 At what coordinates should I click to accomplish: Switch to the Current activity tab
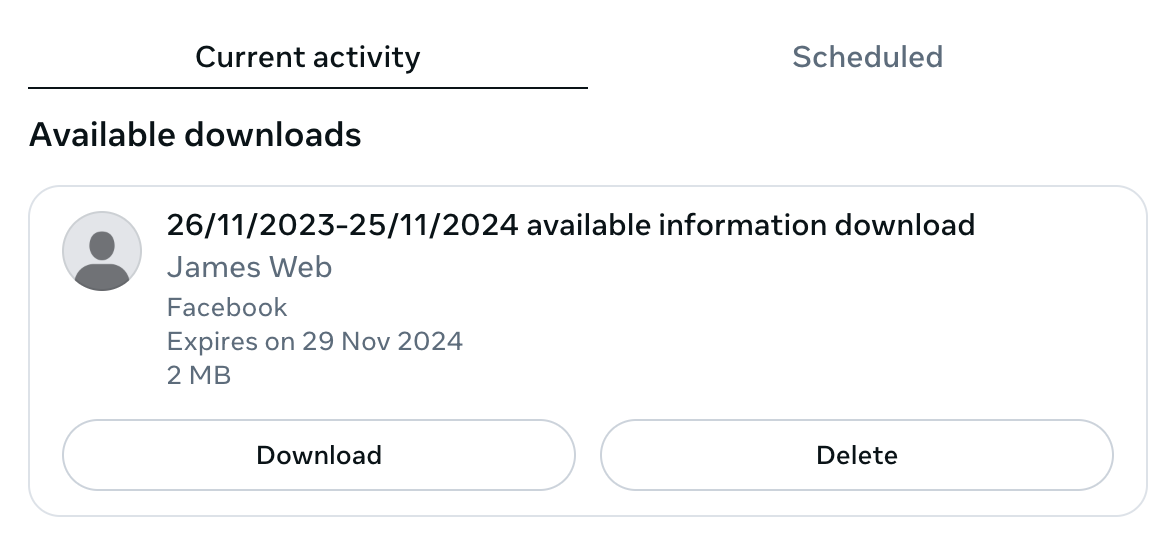click(x=307, y=57)
